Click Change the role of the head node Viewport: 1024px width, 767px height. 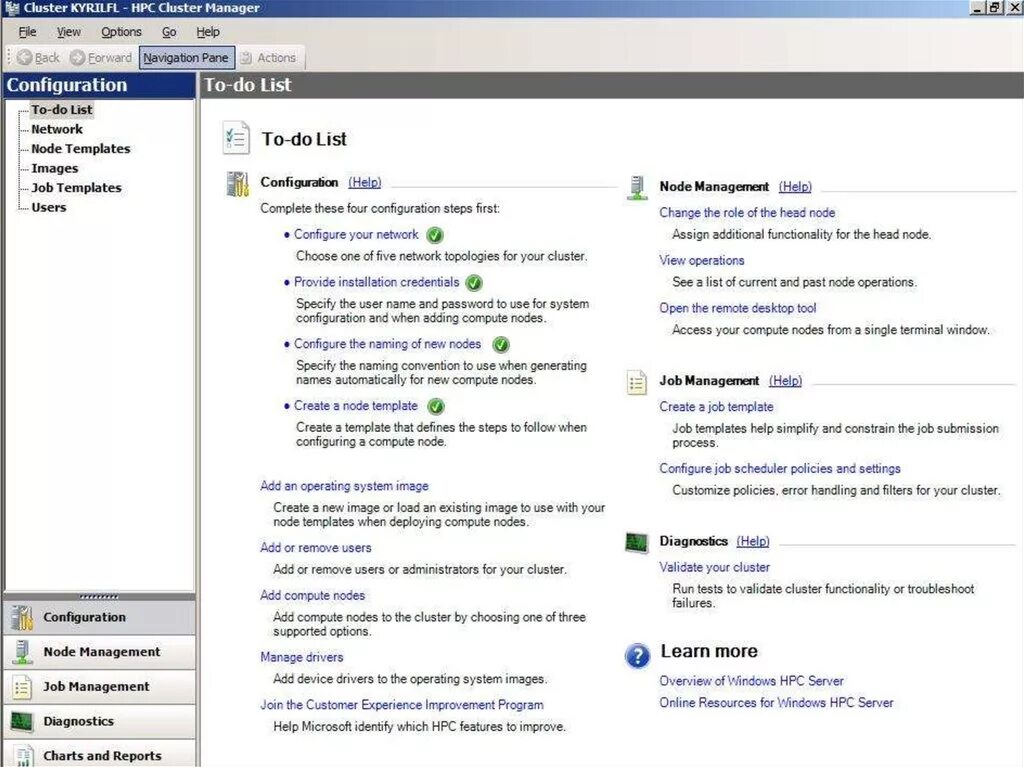[747, 213]
